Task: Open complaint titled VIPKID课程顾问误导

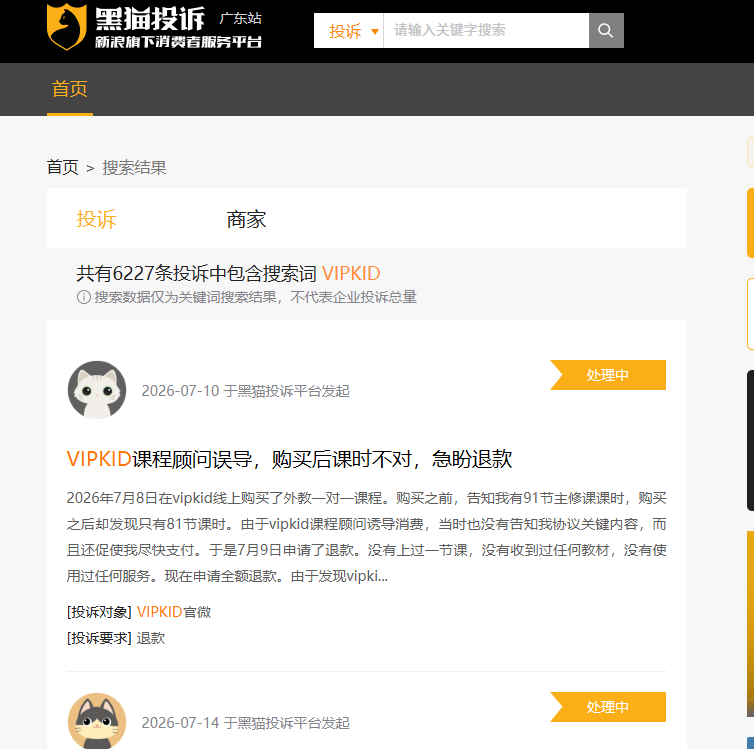Action: coord(289,459)
